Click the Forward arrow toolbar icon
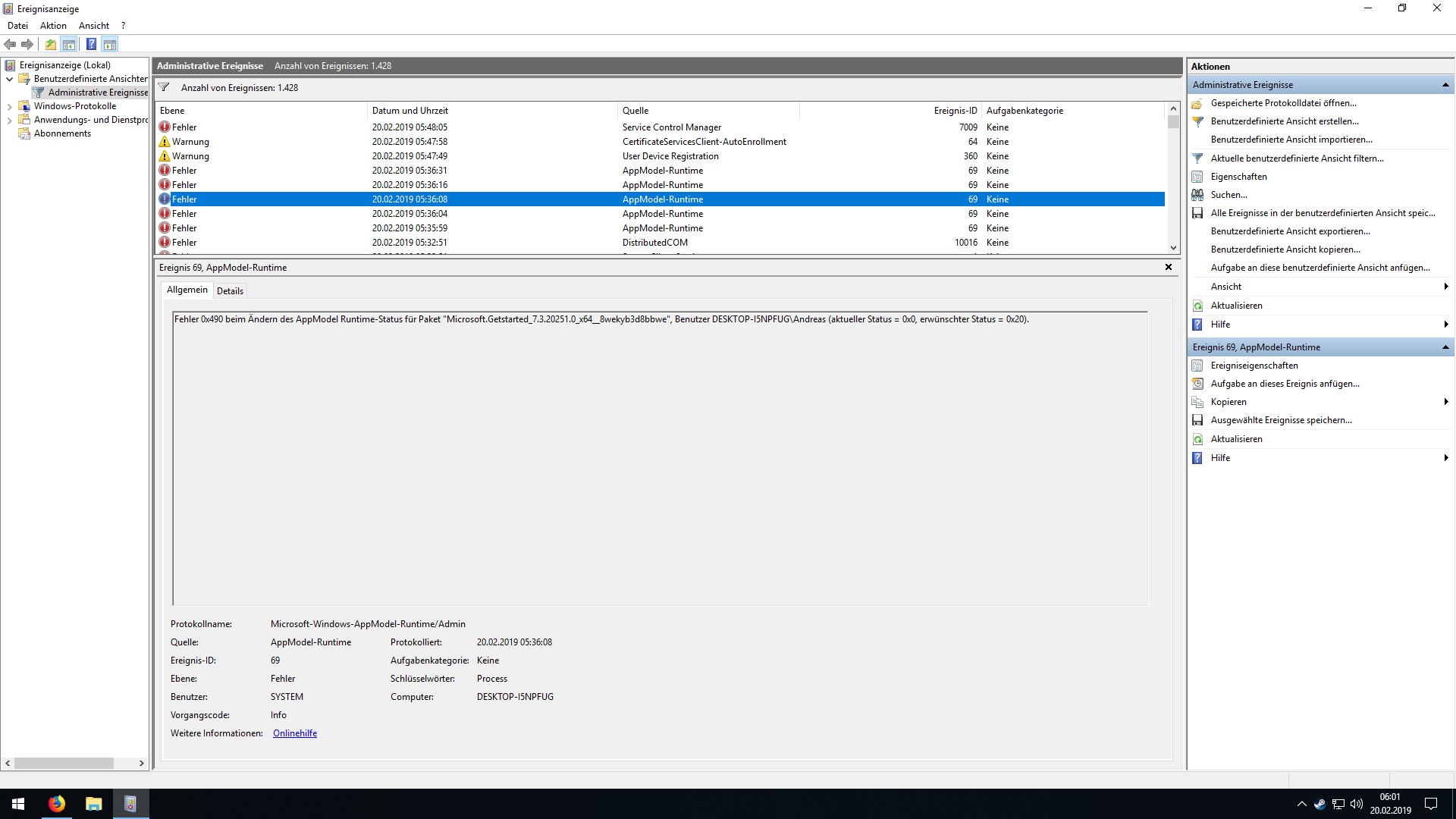The width and height of the screenshot is (1456, 819). pyautogui.click(x=27, y=44)
